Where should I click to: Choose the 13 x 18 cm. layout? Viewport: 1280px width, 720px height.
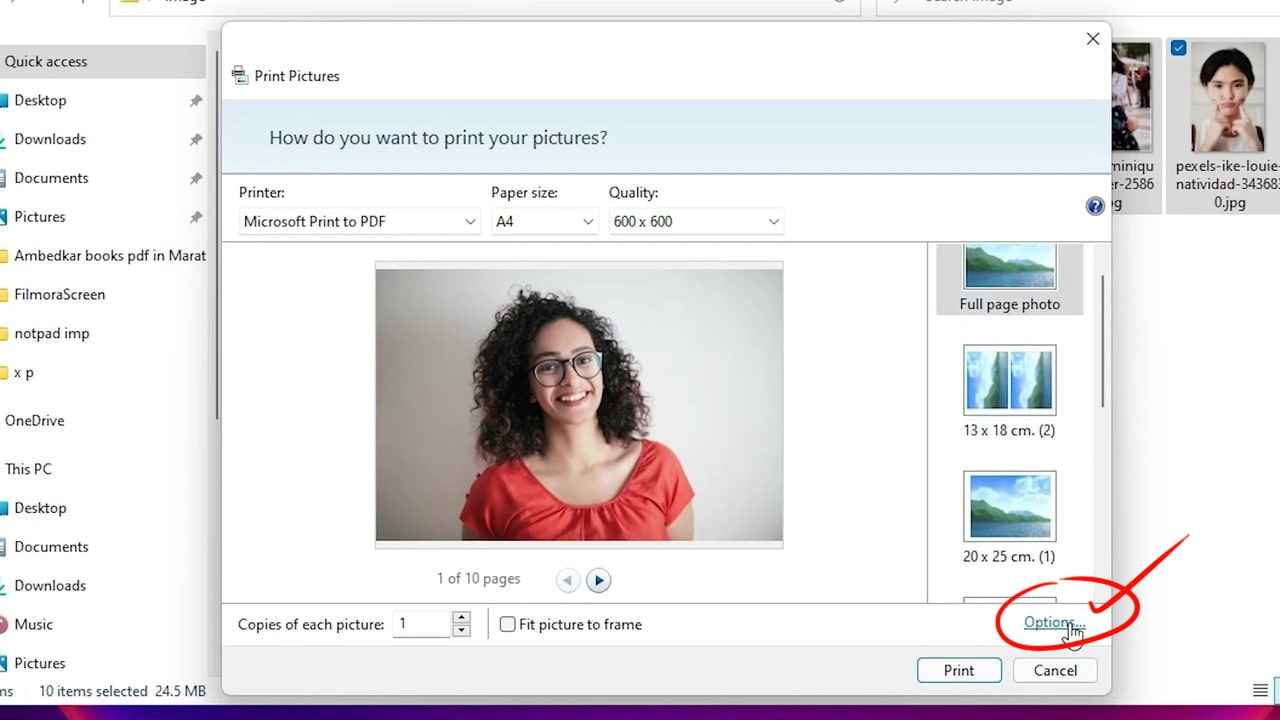[x=1009, y=391]
